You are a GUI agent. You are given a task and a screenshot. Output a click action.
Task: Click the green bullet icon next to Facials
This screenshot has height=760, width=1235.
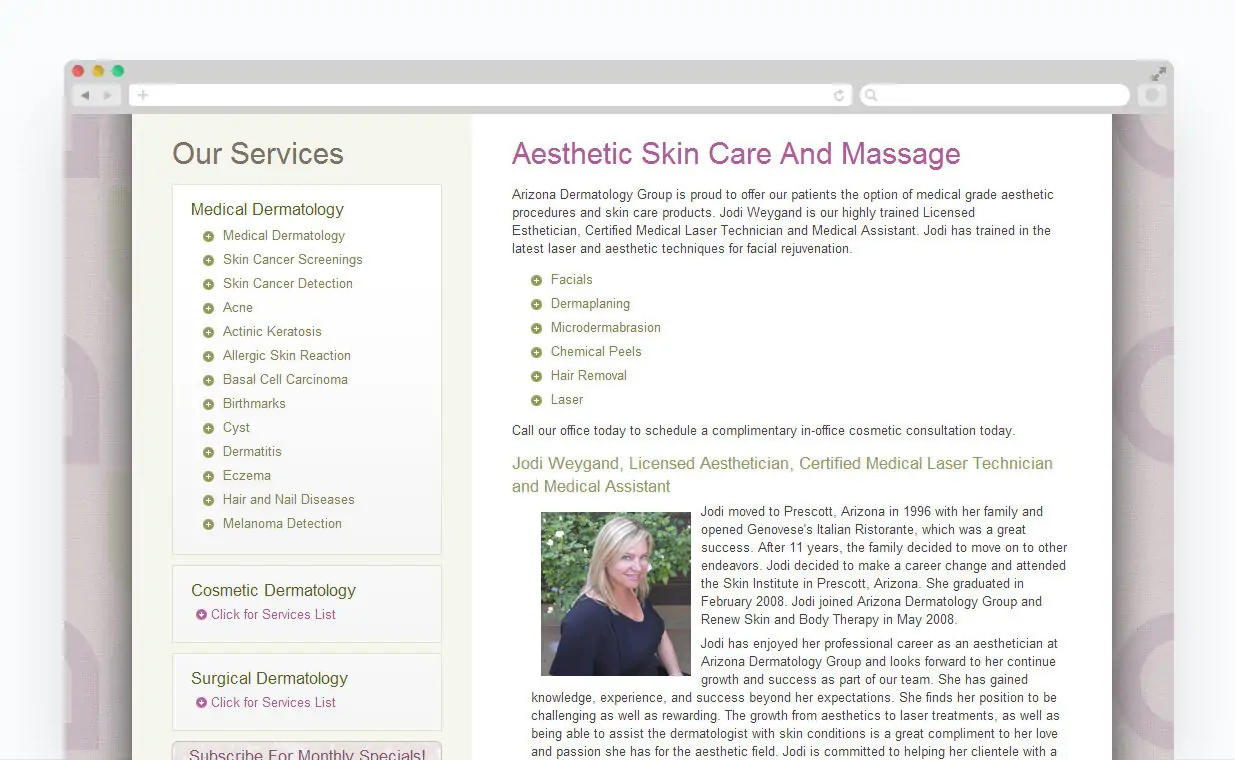(537, 280)
